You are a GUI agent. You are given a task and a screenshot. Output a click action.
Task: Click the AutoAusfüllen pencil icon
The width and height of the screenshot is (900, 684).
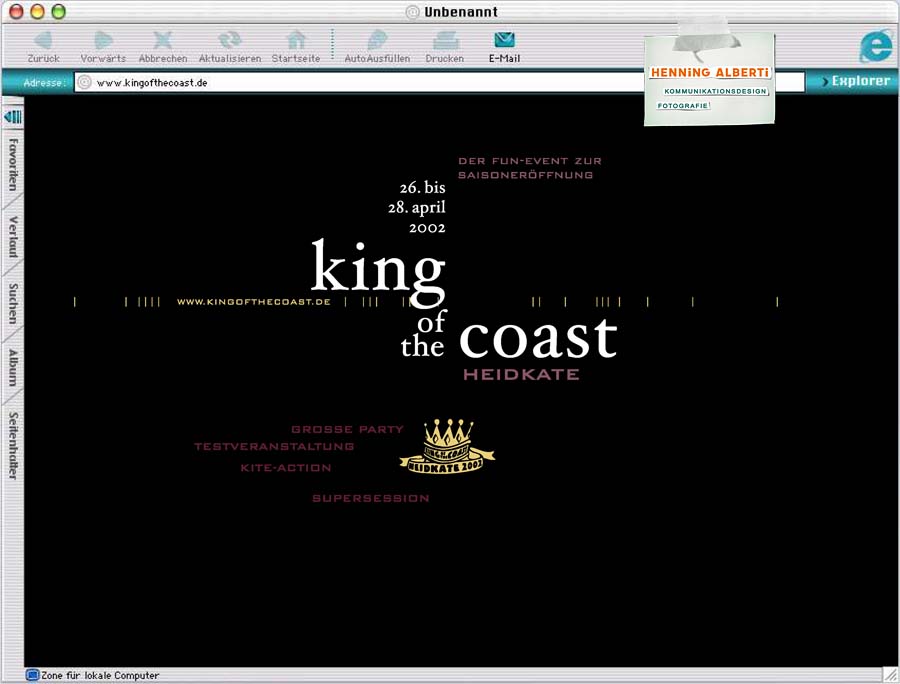(x=377, y=40)
